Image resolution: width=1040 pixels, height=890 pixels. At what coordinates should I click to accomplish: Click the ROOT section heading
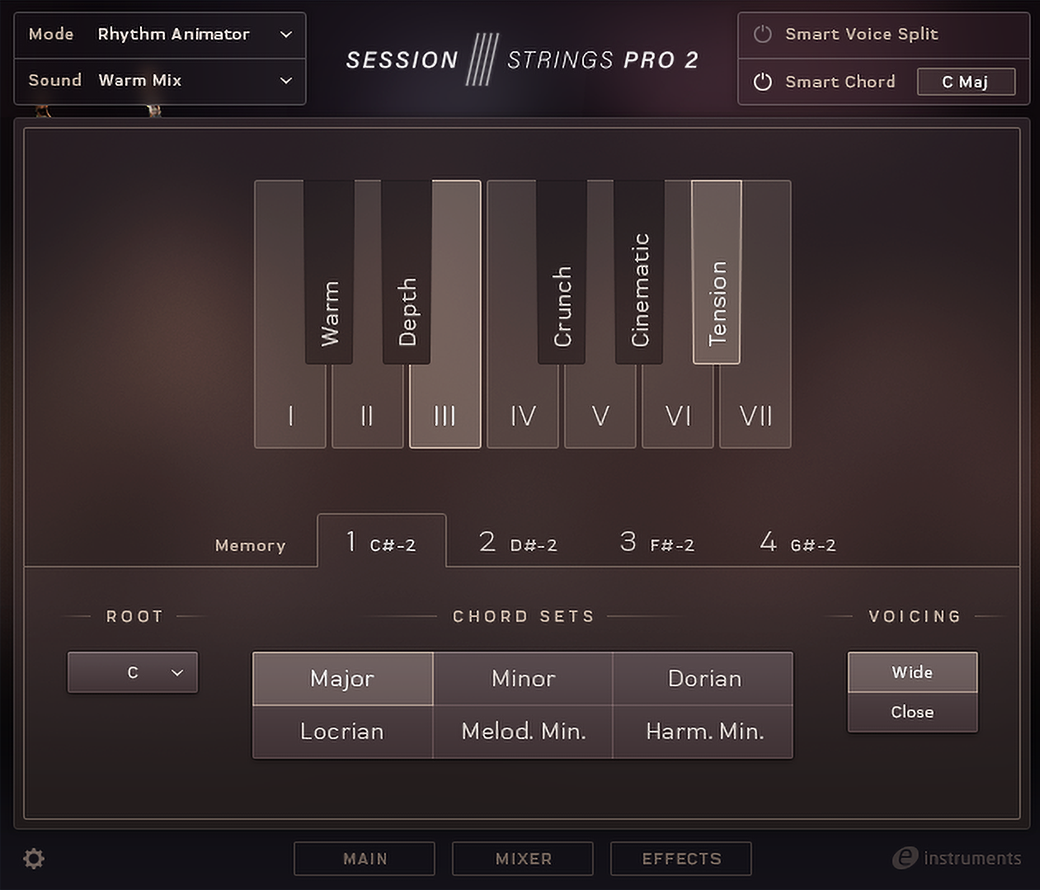135,616
